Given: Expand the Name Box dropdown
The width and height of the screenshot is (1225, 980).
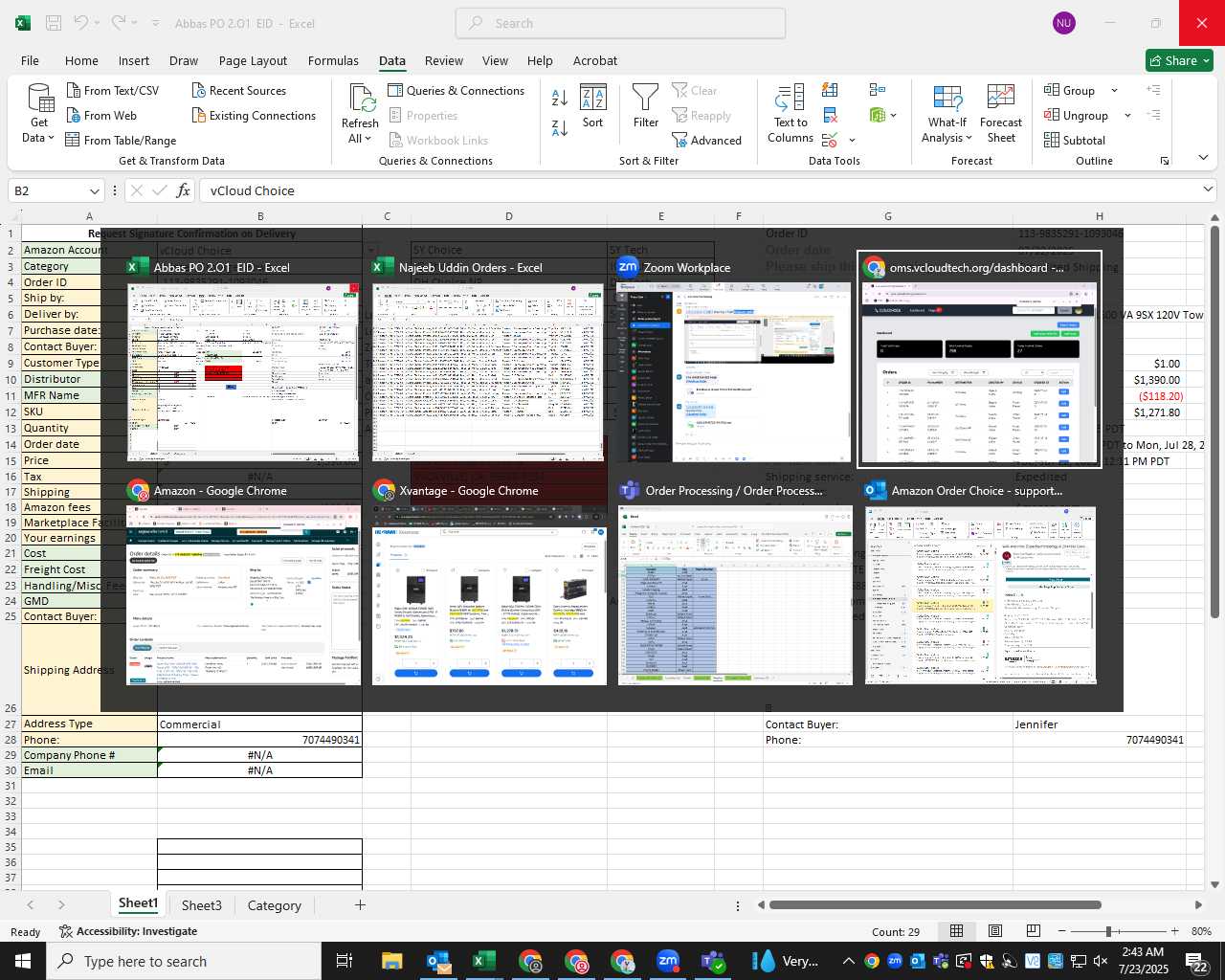Looking at the screenshot, I should coord(94,190).
